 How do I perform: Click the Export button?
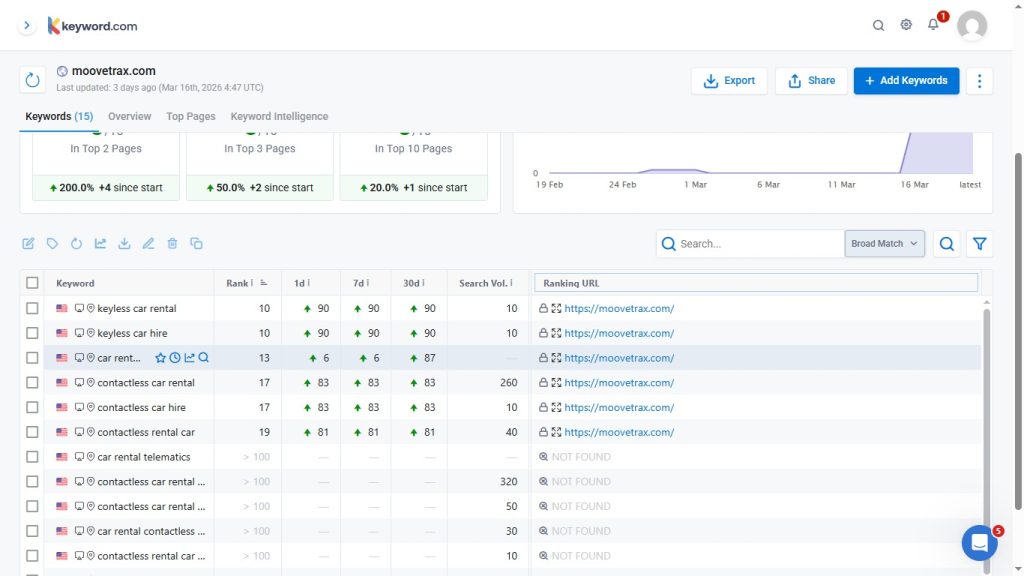[729, 81]
